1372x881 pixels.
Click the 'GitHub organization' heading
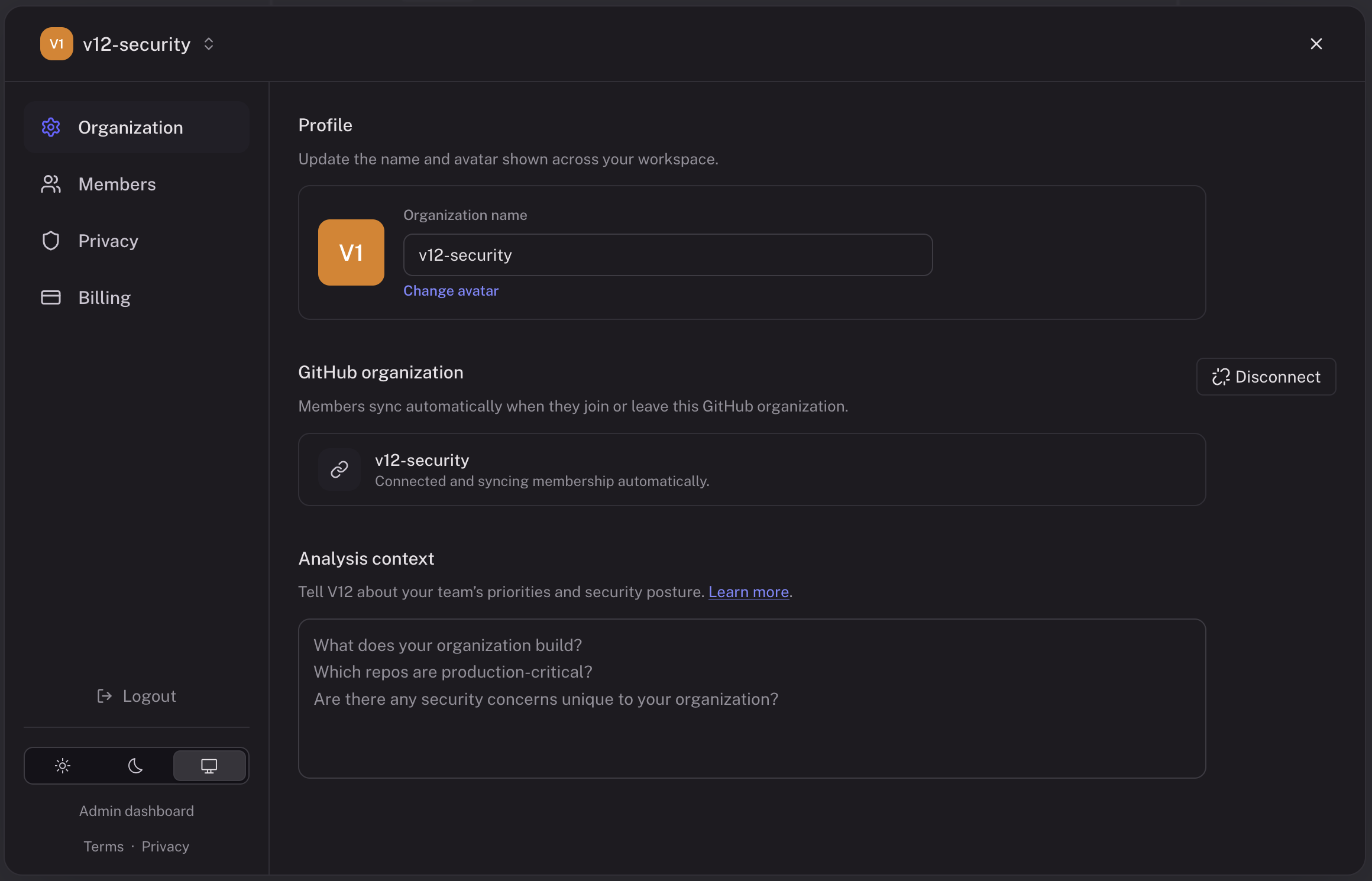[381, 373]
